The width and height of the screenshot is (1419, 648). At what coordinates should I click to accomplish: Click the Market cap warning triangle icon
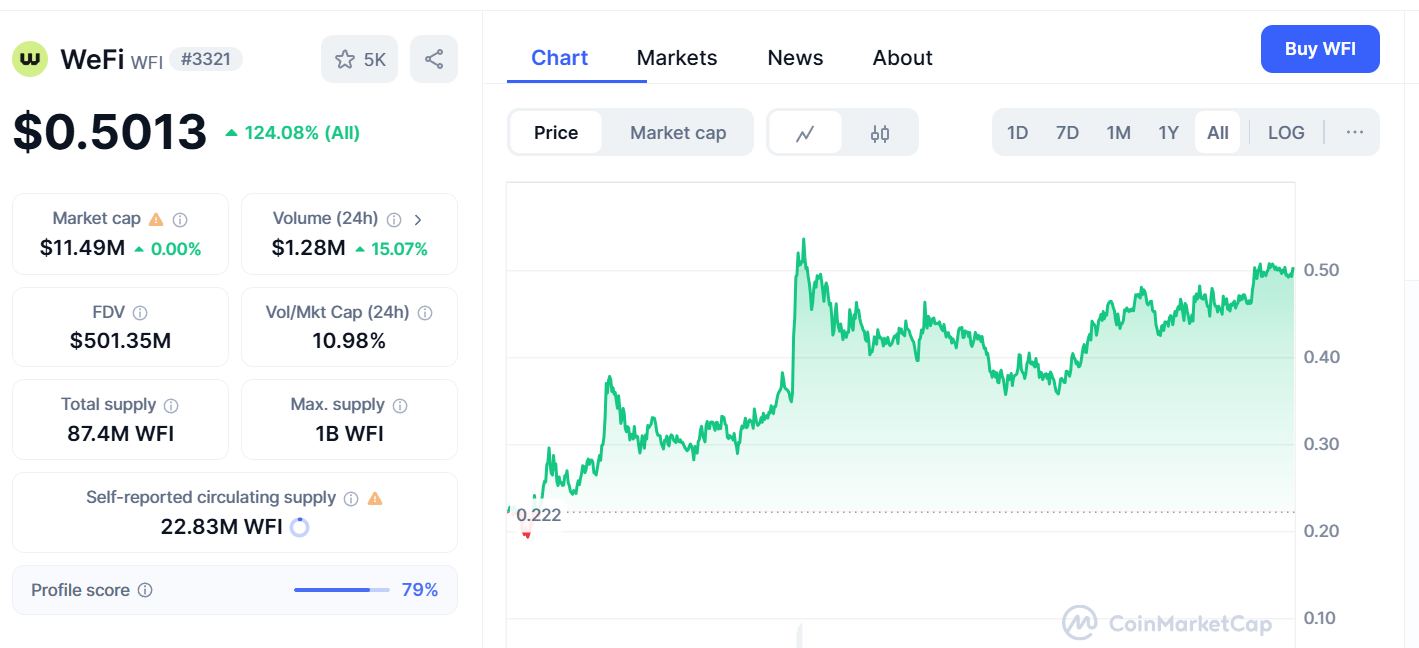point(156,219)
